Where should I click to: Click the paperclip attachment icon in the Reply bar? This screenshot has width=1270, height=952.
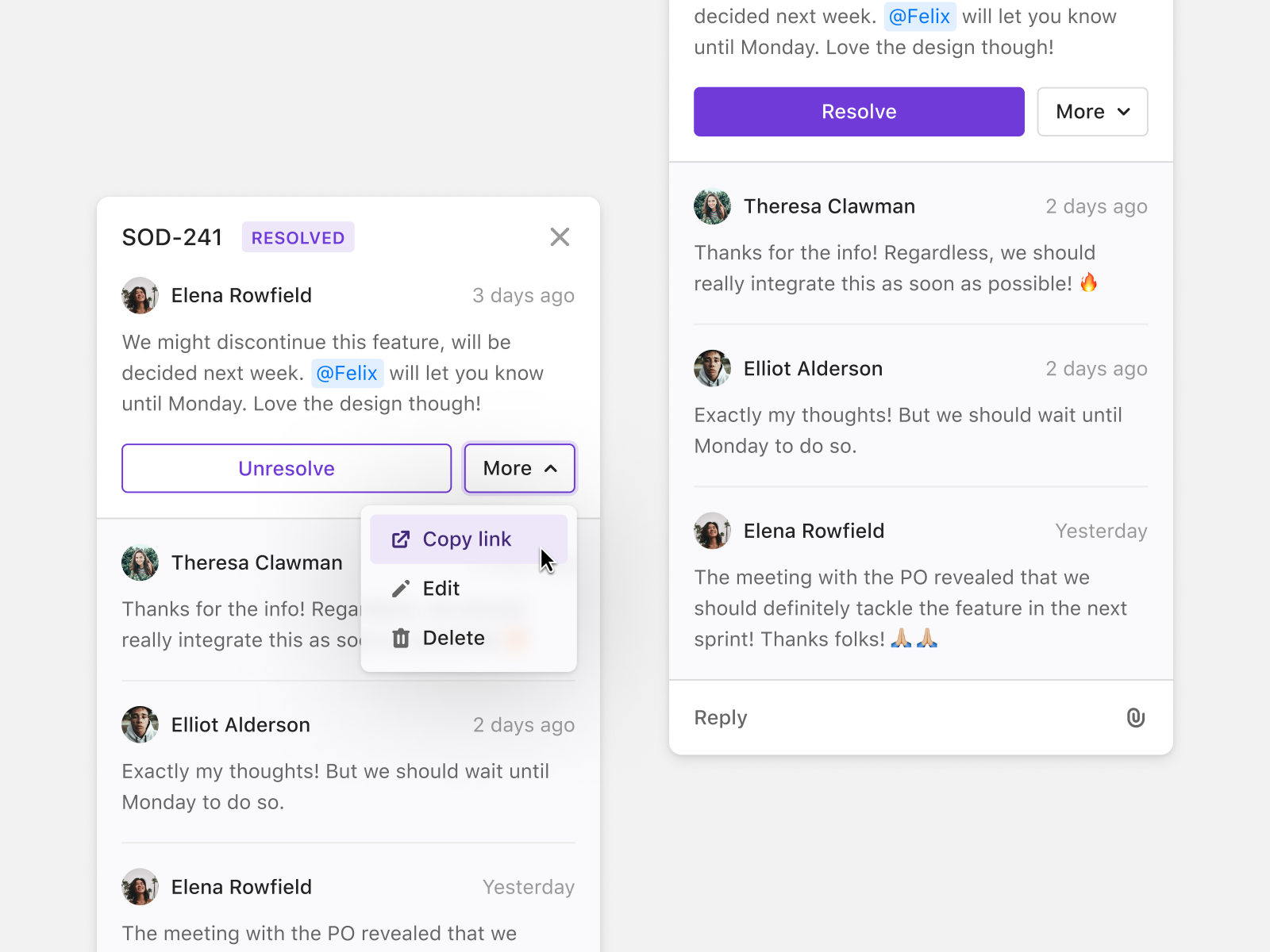(x=1135, y=717)
